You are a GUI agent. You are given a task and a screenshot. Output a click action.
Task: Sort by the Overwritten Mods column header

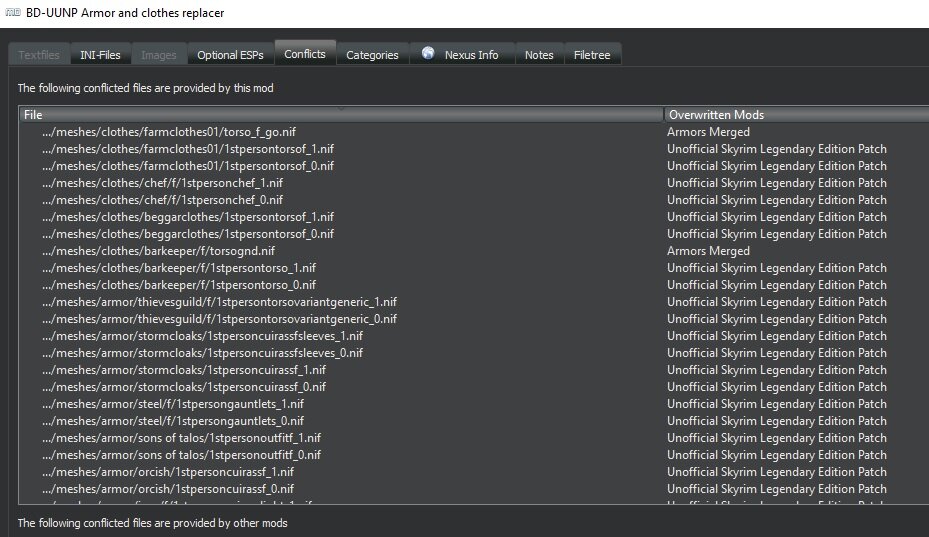pos(796,115)
